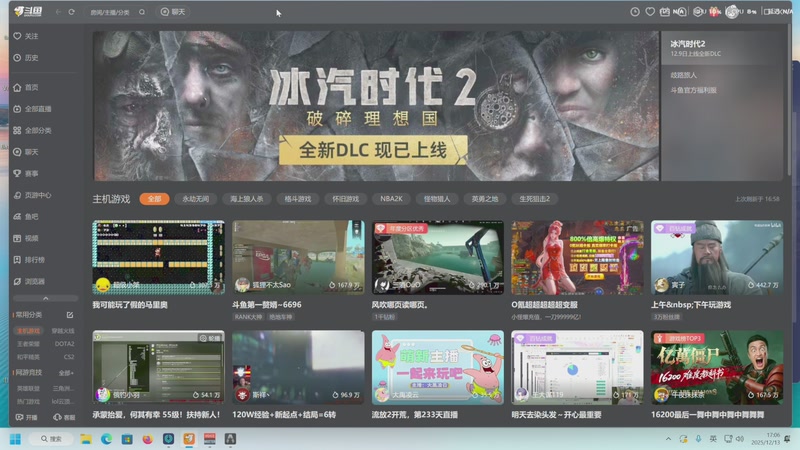
Task: Open the 16200最后一舞 stream
Action: [x=717, y=367]
